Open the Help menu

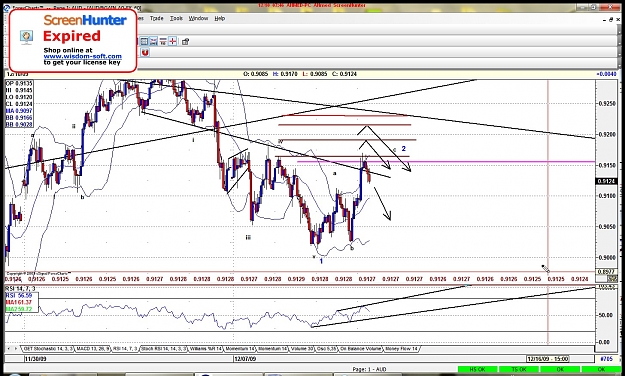pyautogui.click(x=220, y=18)
